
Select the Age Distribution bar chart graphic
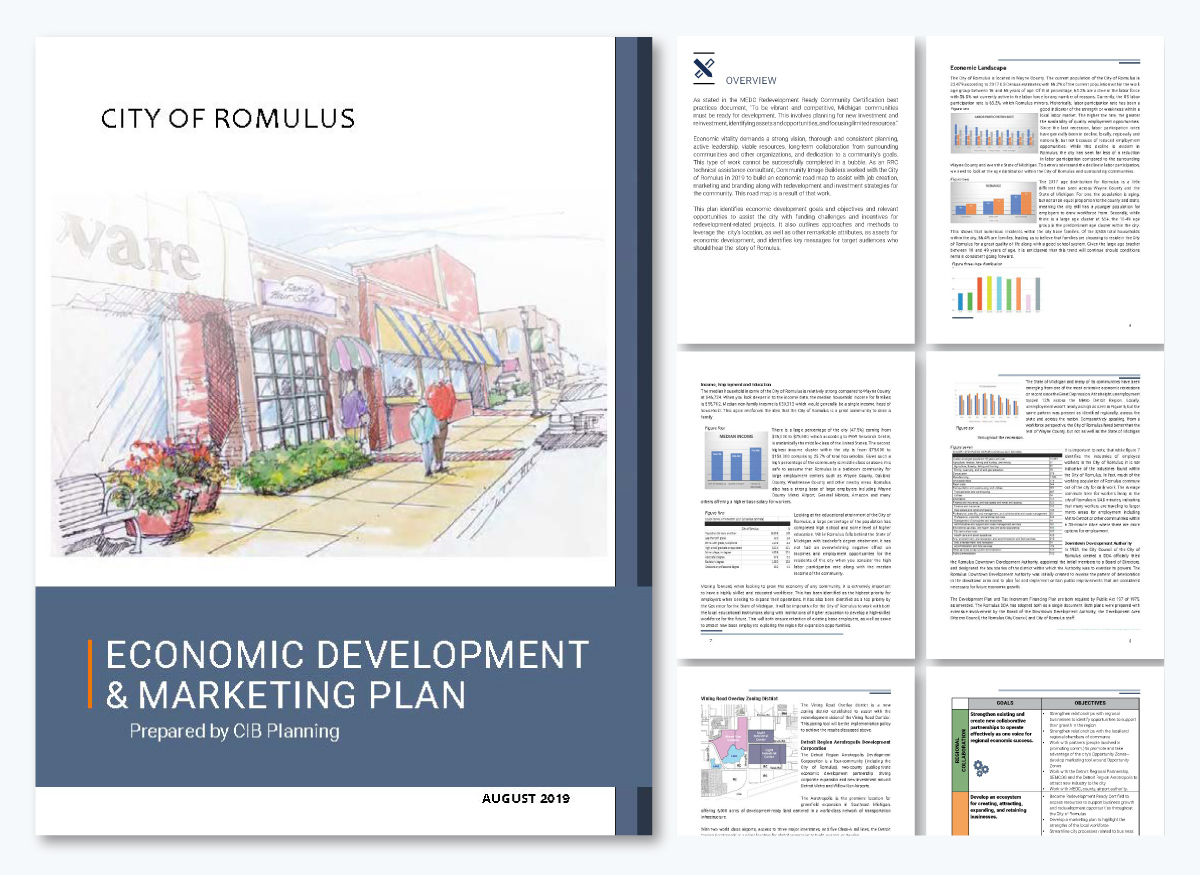pos(994,202)
